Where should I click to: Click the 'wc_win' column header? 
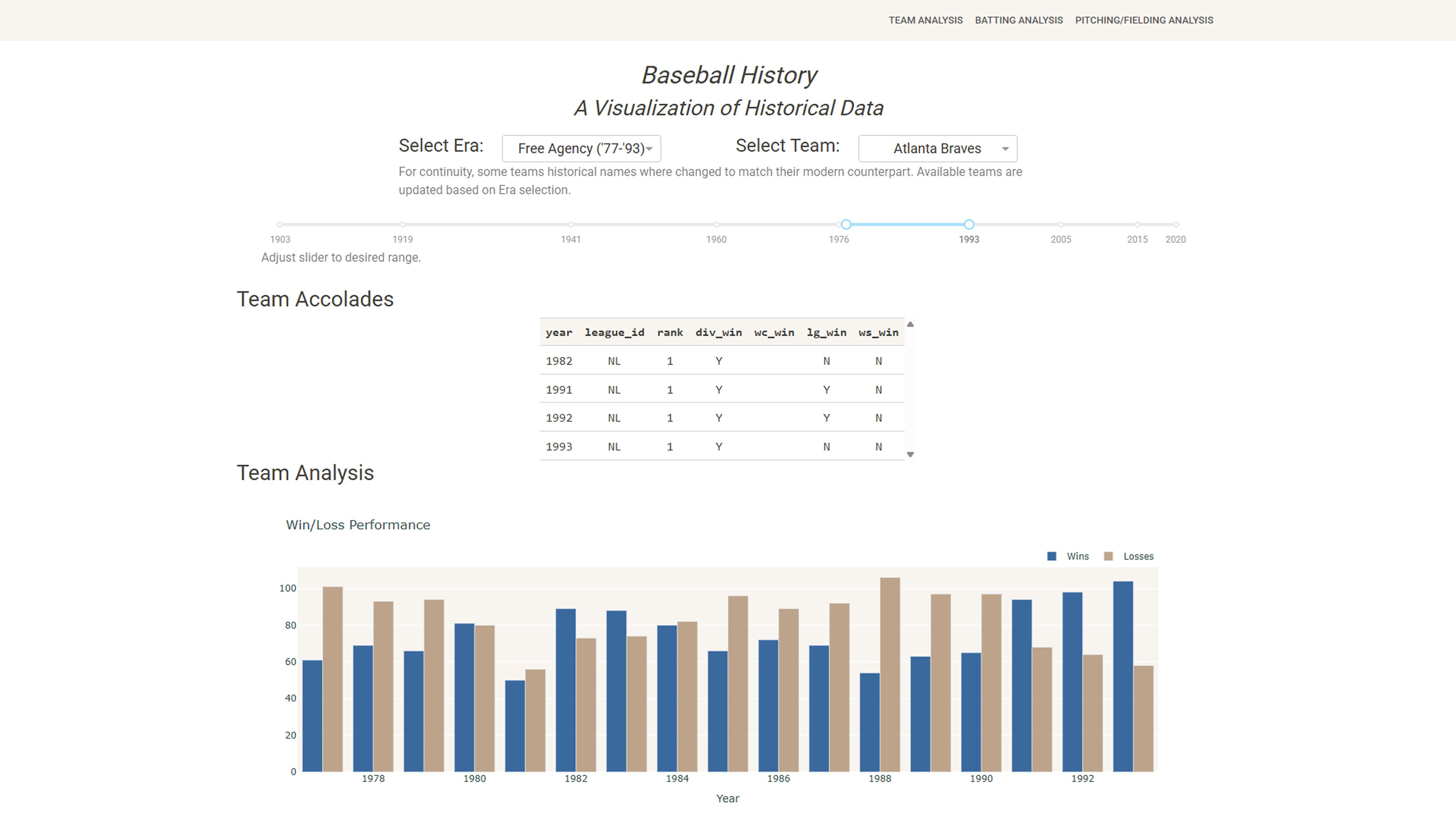[774, 333]
